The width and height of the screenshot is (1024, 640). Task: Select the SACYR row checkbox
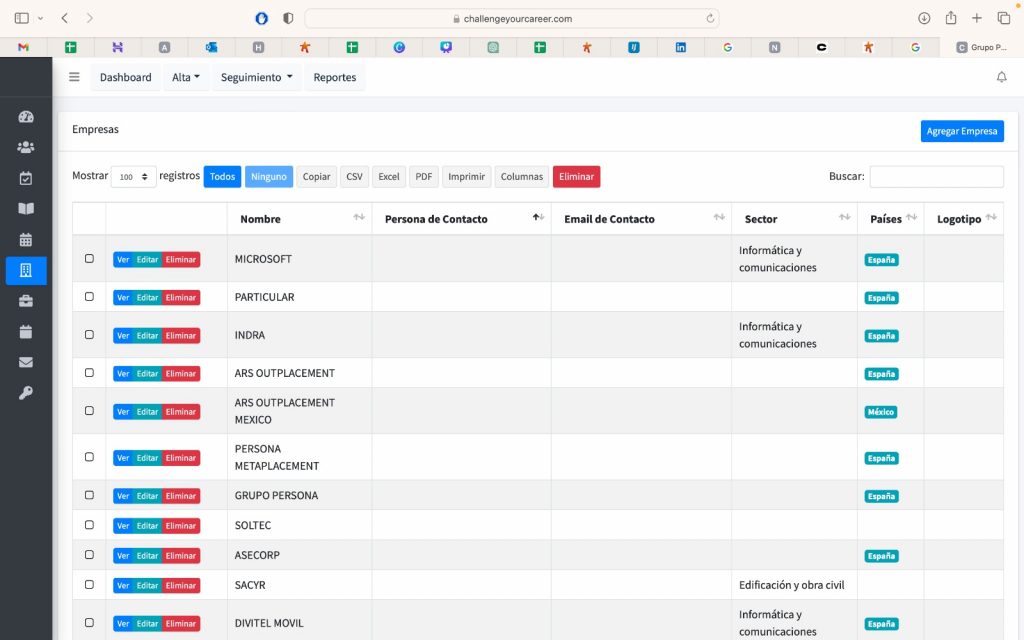pos(89,584)
